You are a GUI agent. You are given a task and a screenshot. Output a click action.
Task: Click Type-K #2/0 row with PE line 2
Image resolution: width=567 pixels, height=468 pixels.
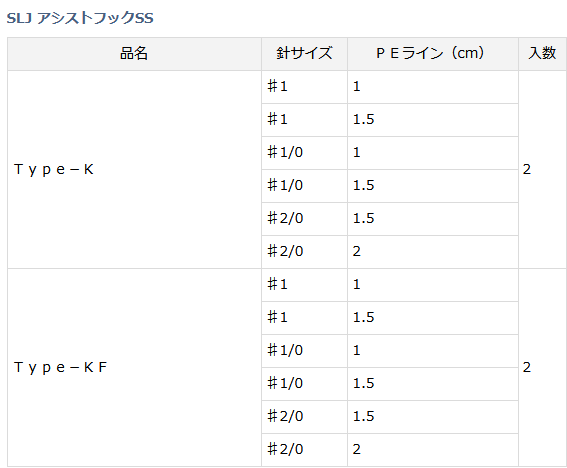pyautogui.click(x=390, y=252)
